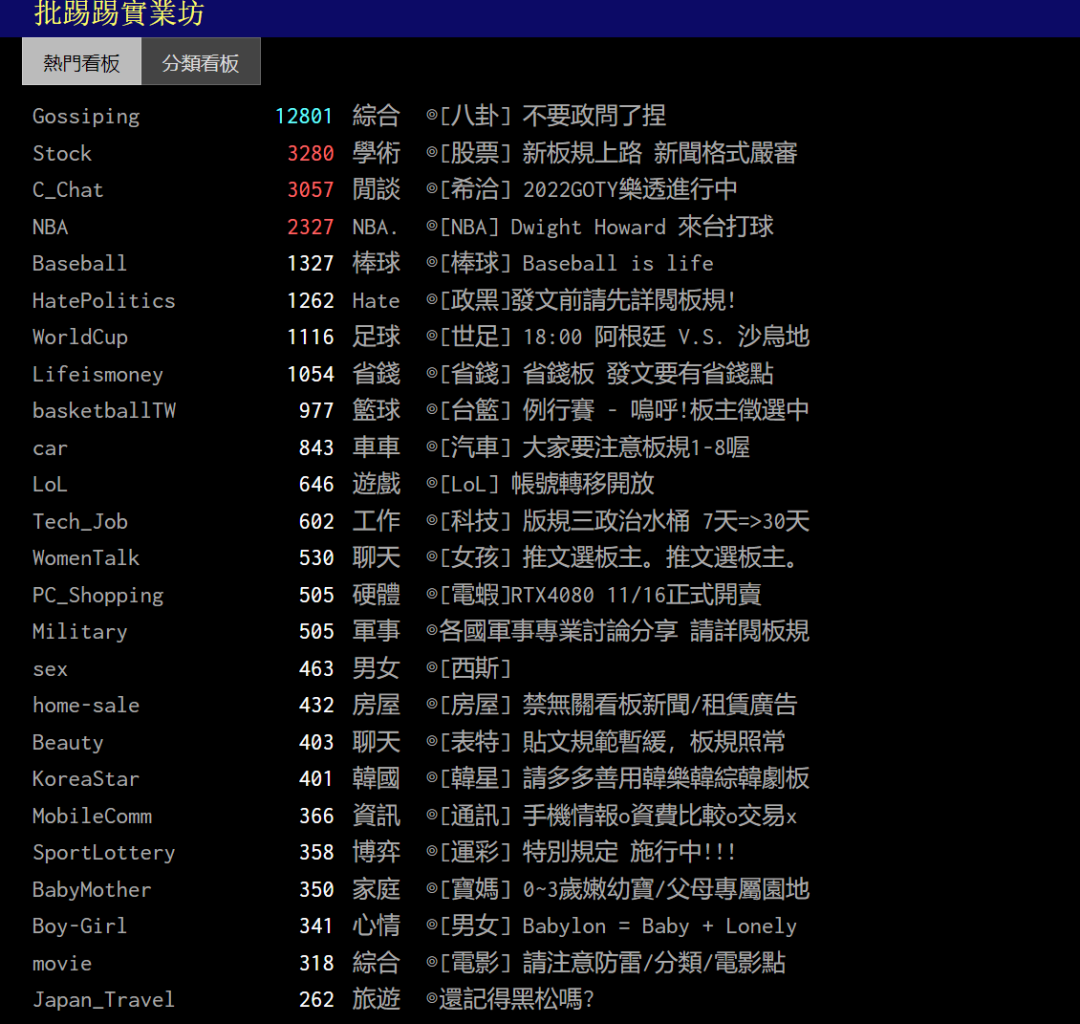Viewport: 1080px width, 1024px height.
Task: Open the NBA board
Action: point(50,227)
